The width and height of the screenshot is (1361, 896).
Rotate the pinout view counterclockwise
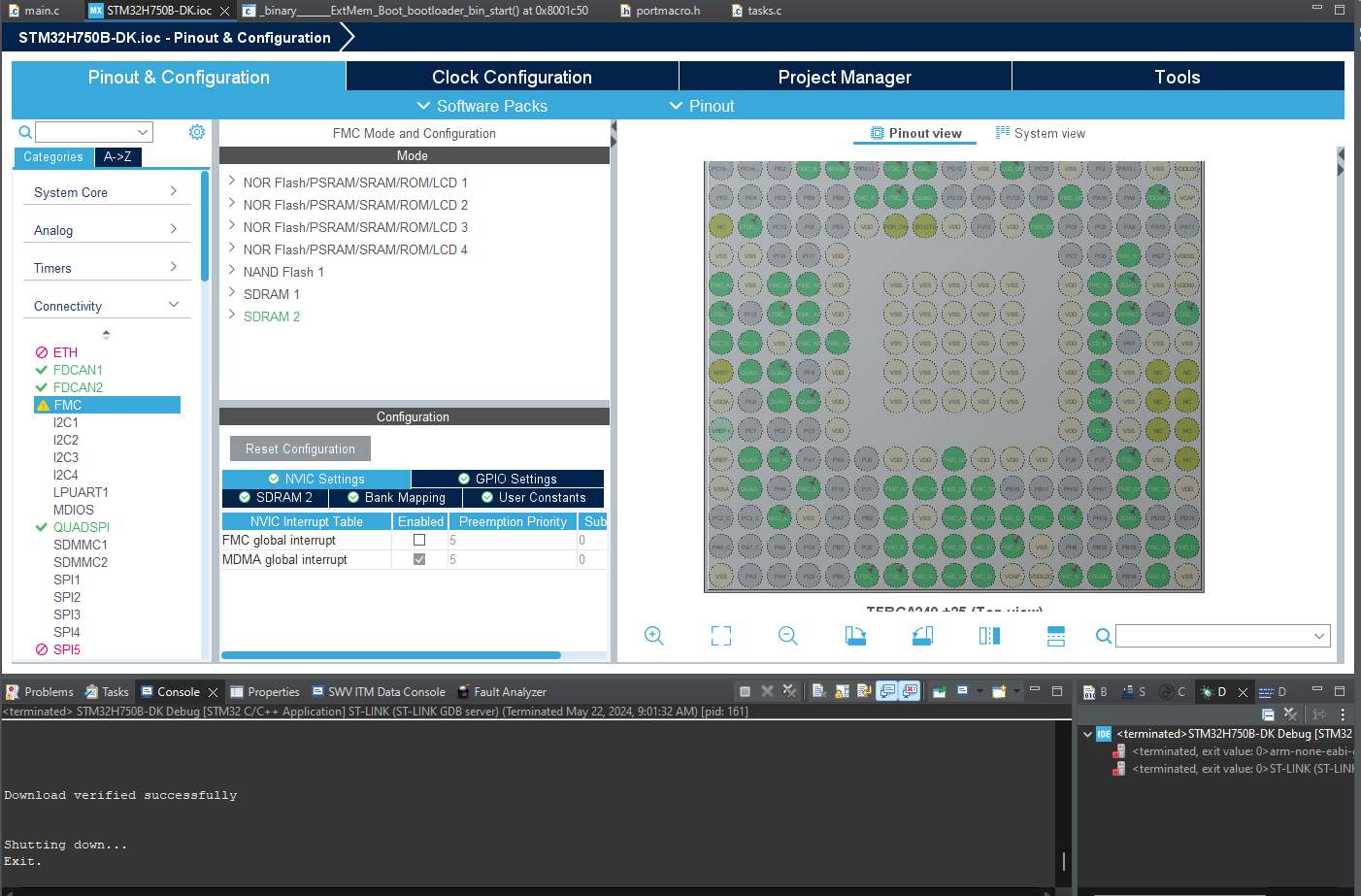coord(922,636)
